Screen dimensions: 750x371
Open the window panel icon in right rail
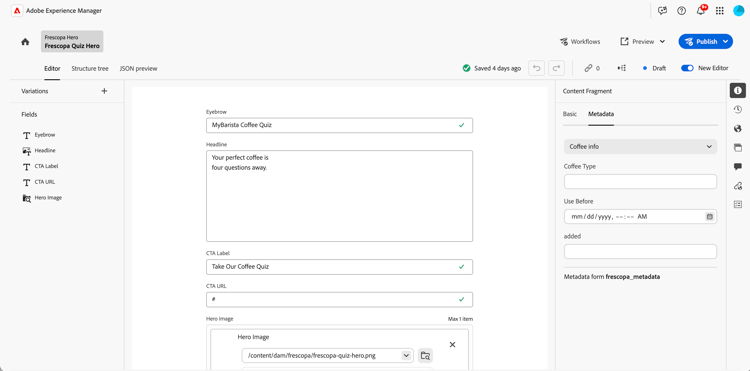click(738, 147)
